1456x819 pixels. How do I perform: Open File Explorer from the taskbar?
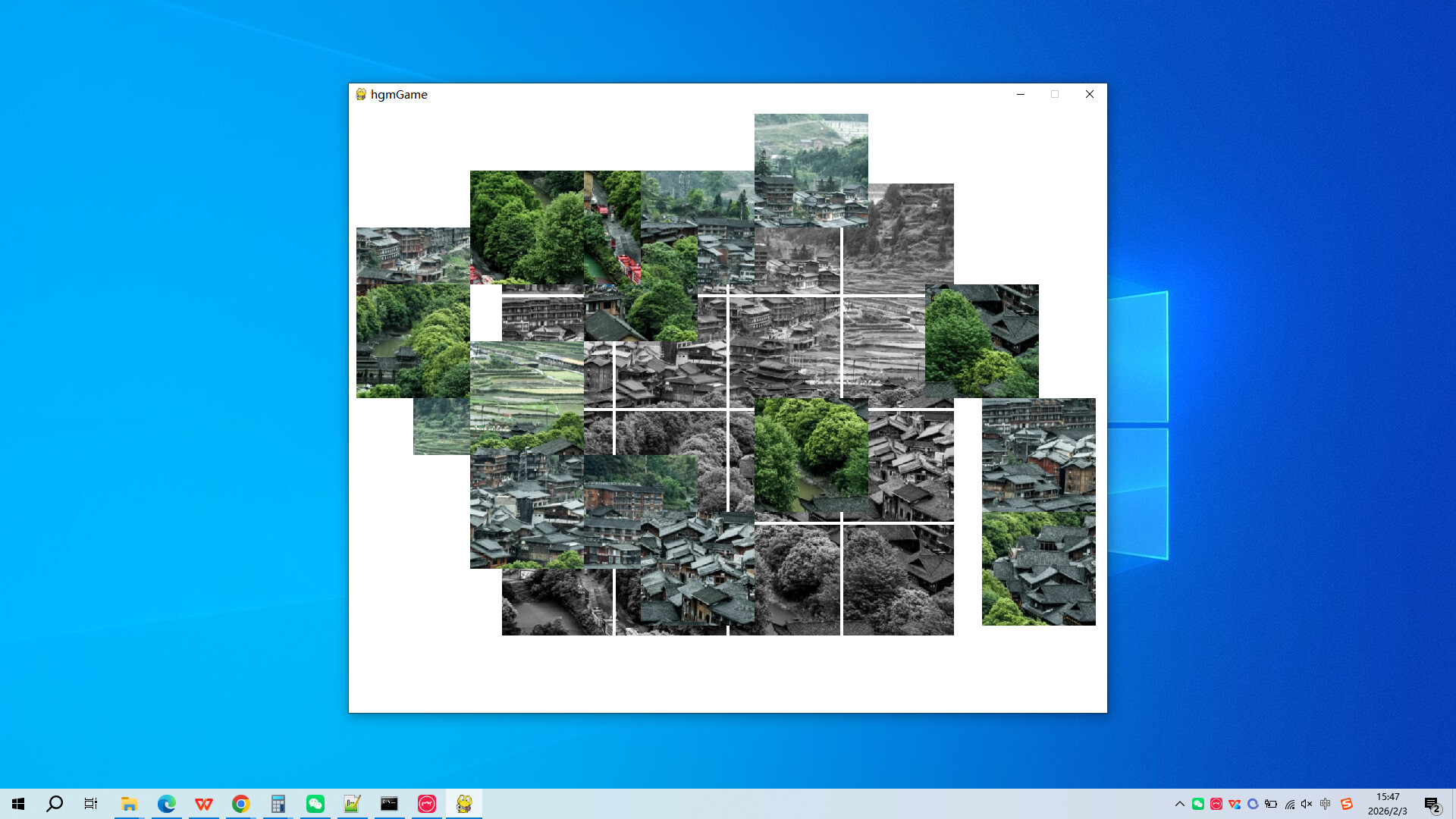coord(129,803)
